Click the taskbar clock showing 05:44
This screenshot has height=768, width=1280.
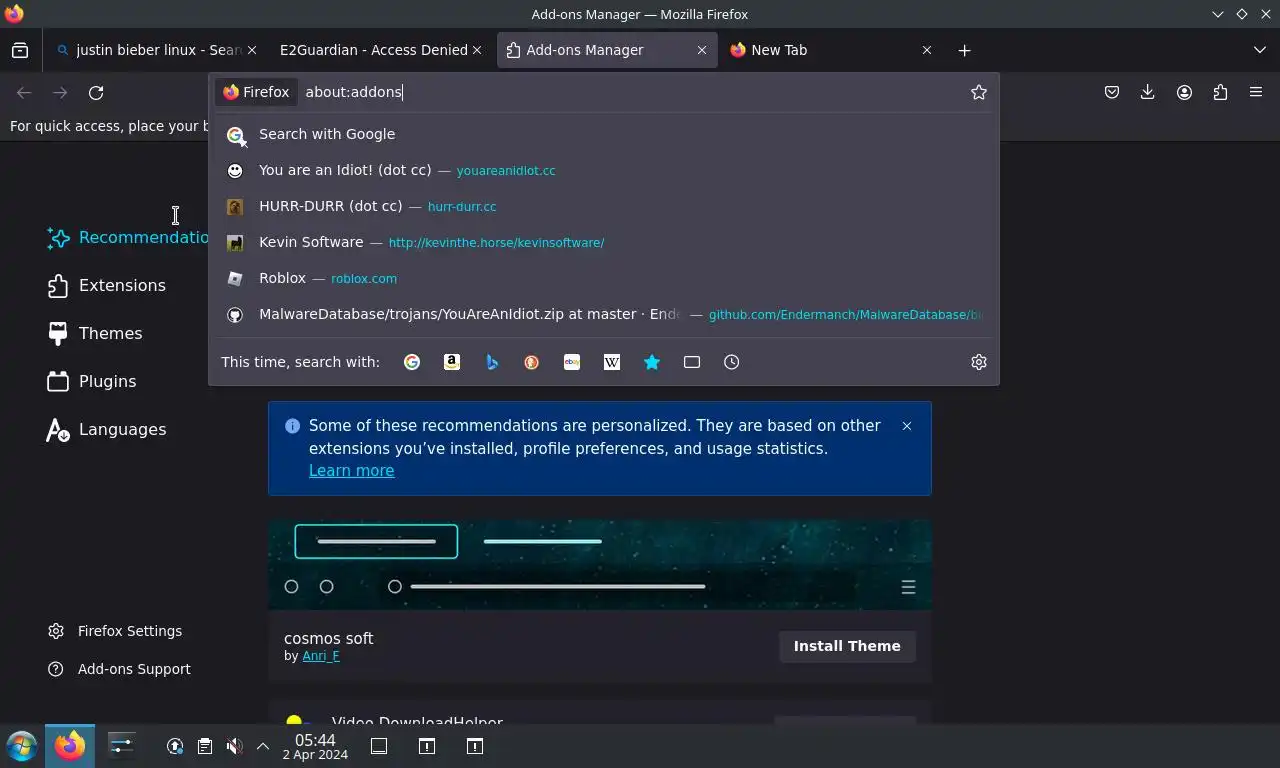click(315, 746)
